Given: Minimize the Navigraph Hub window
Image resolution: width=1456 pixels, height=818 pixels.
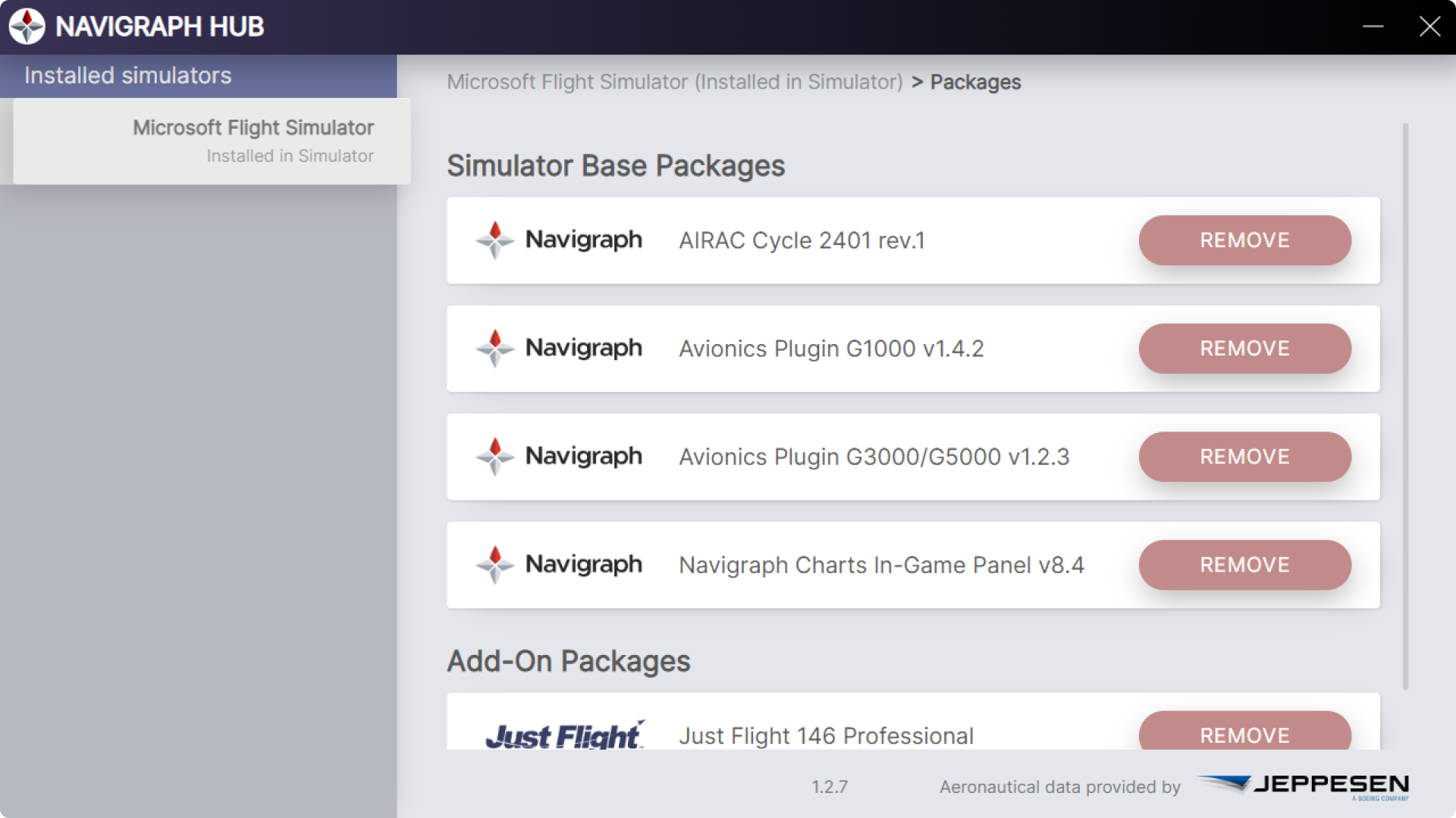Looking at the screenshot, I should tap(1373, 27).
